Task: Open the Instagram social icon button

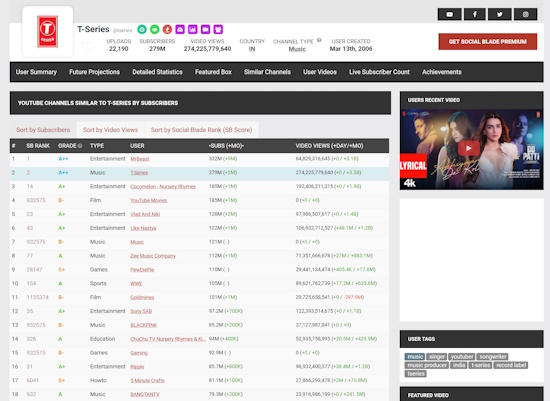Action: [525, 14]
